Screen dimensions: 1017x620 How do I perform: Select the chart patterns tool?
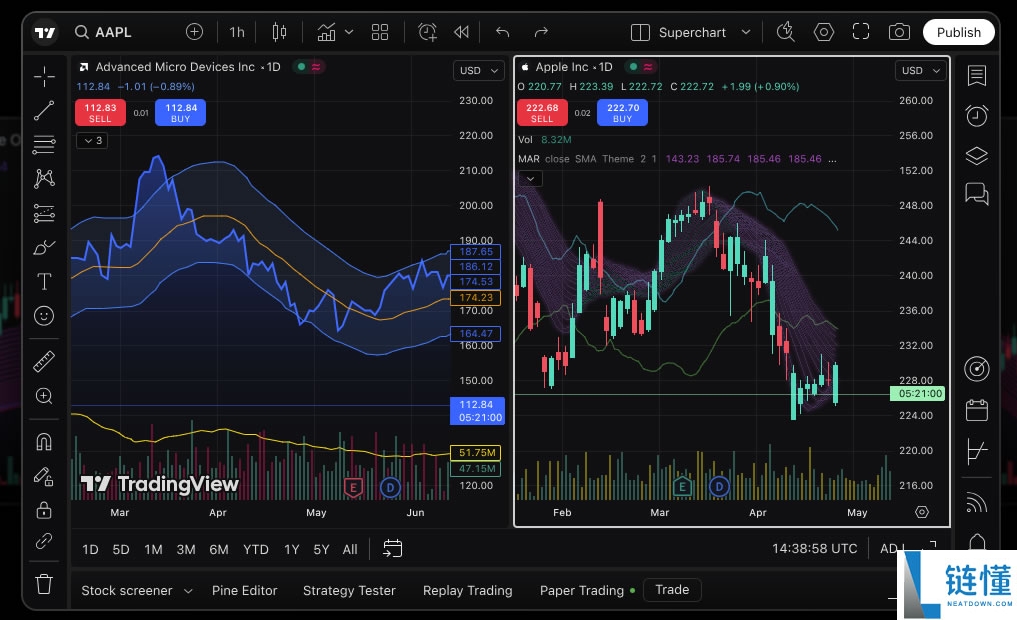point(44,178)
